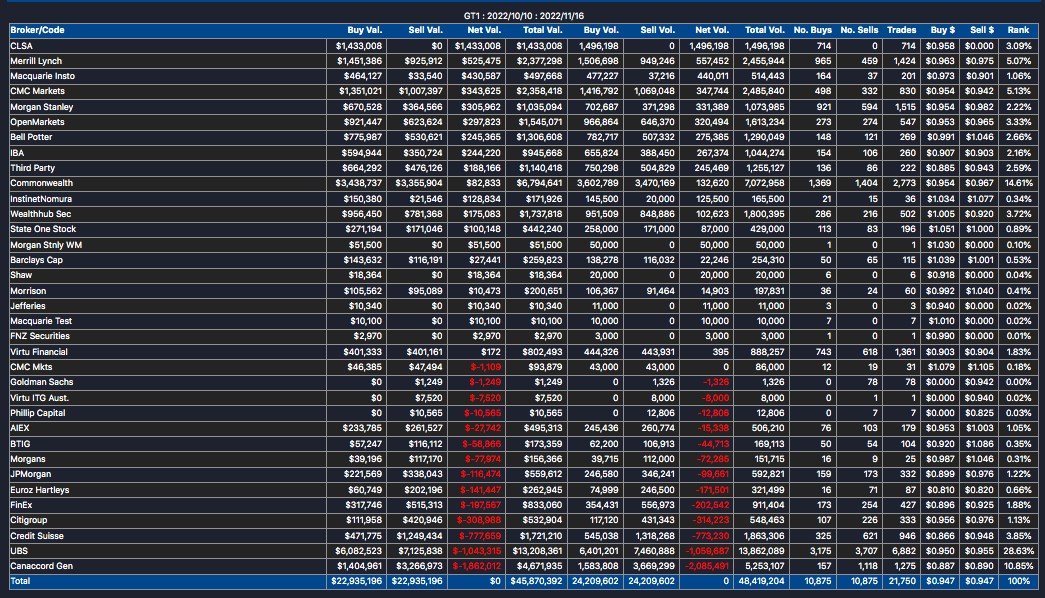
Task: Click IBA Buy $ value $0.907
Action: (940, 153)
